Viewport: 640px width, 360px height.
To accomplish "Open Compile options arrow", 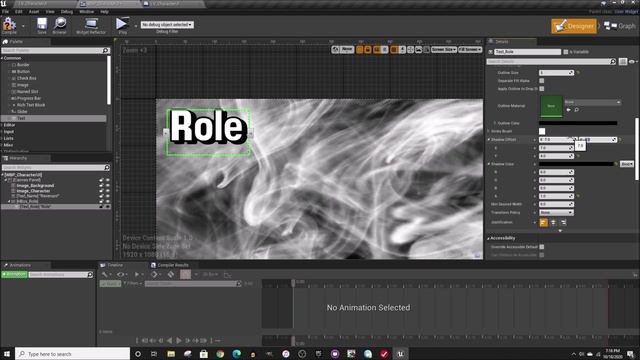I will tap(23, 26).
